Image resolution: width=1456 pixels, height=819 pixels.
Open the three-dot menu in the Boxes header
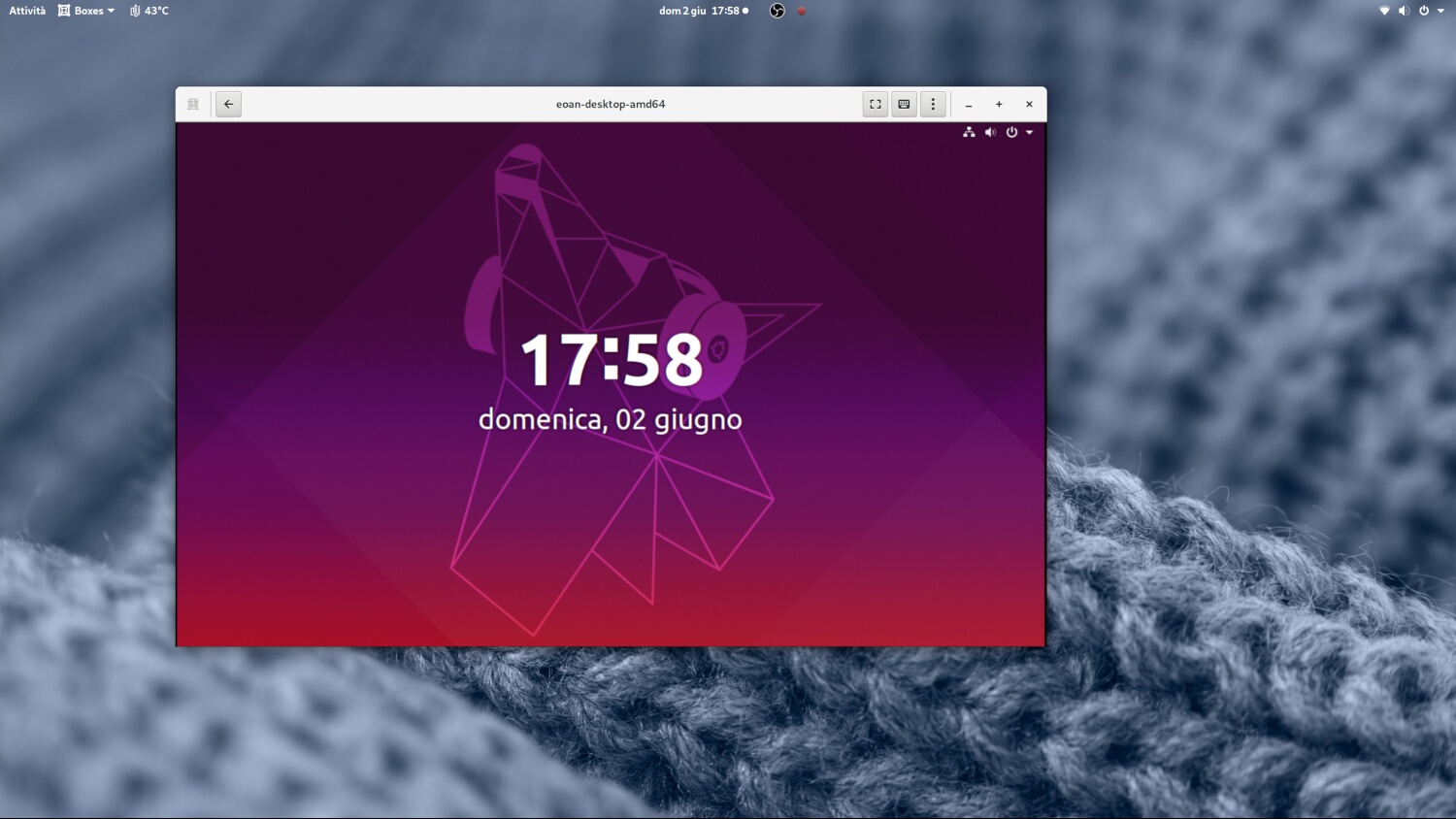932,104
